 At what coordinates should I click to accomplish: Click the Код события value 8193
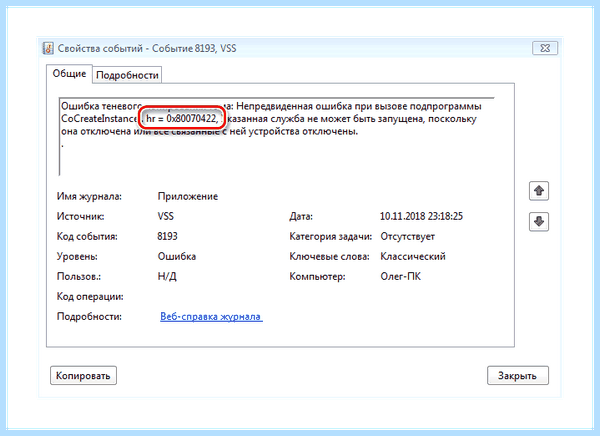click(167, 236)
